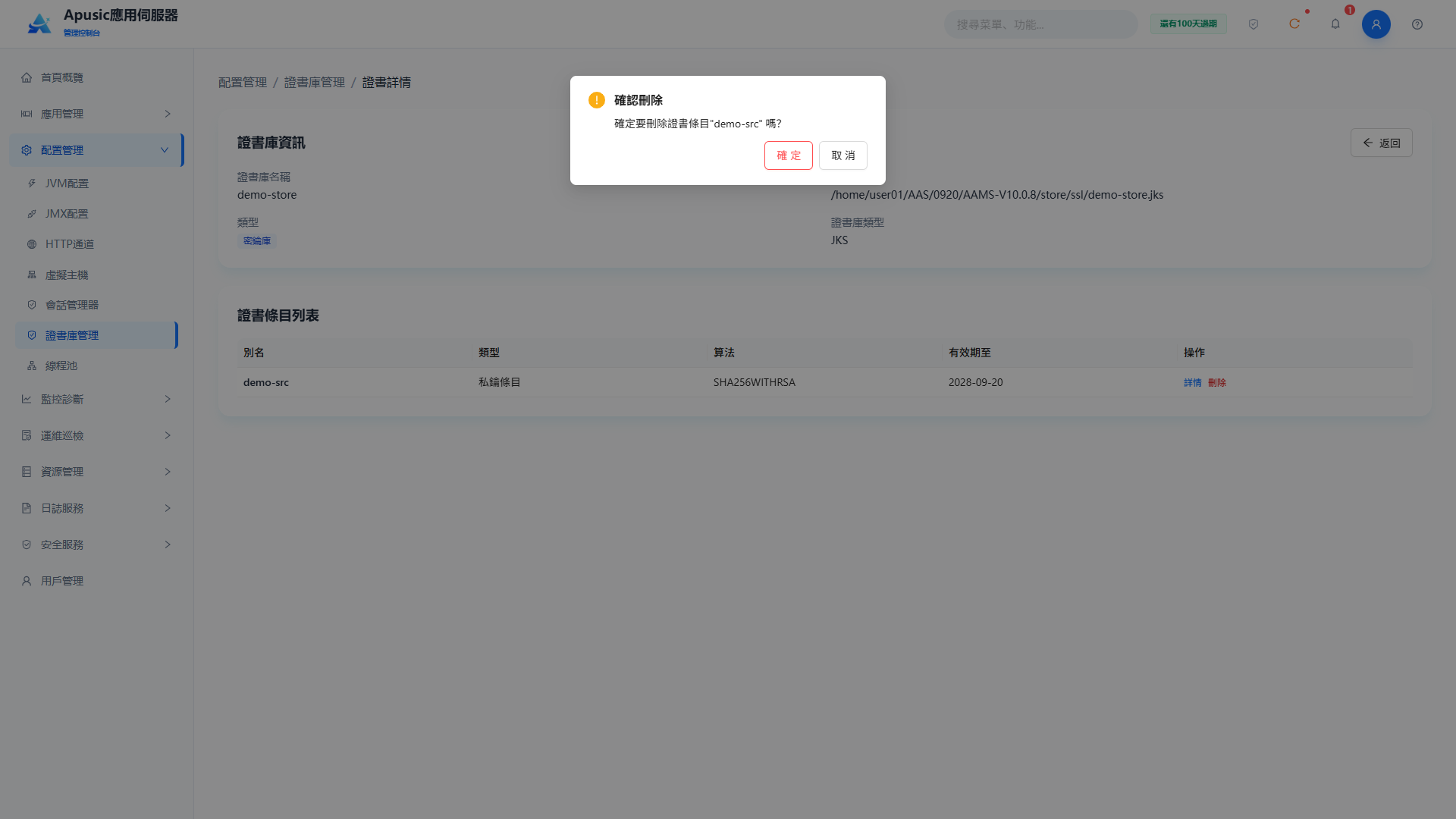Expand the 運維巡檢 menu chevron
Screen dimensions: 1456x819
pos(168,435)
